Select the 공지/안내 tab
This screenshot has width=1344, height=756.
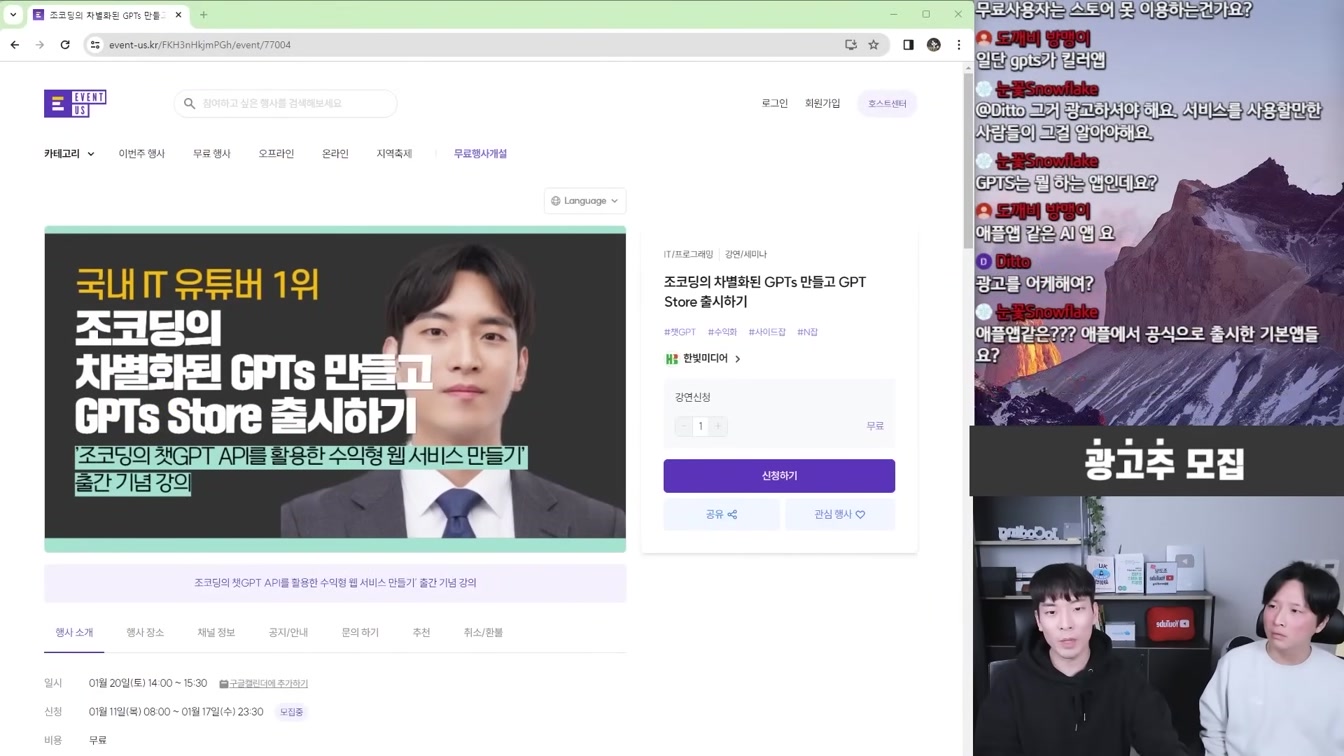click(288, 633)
